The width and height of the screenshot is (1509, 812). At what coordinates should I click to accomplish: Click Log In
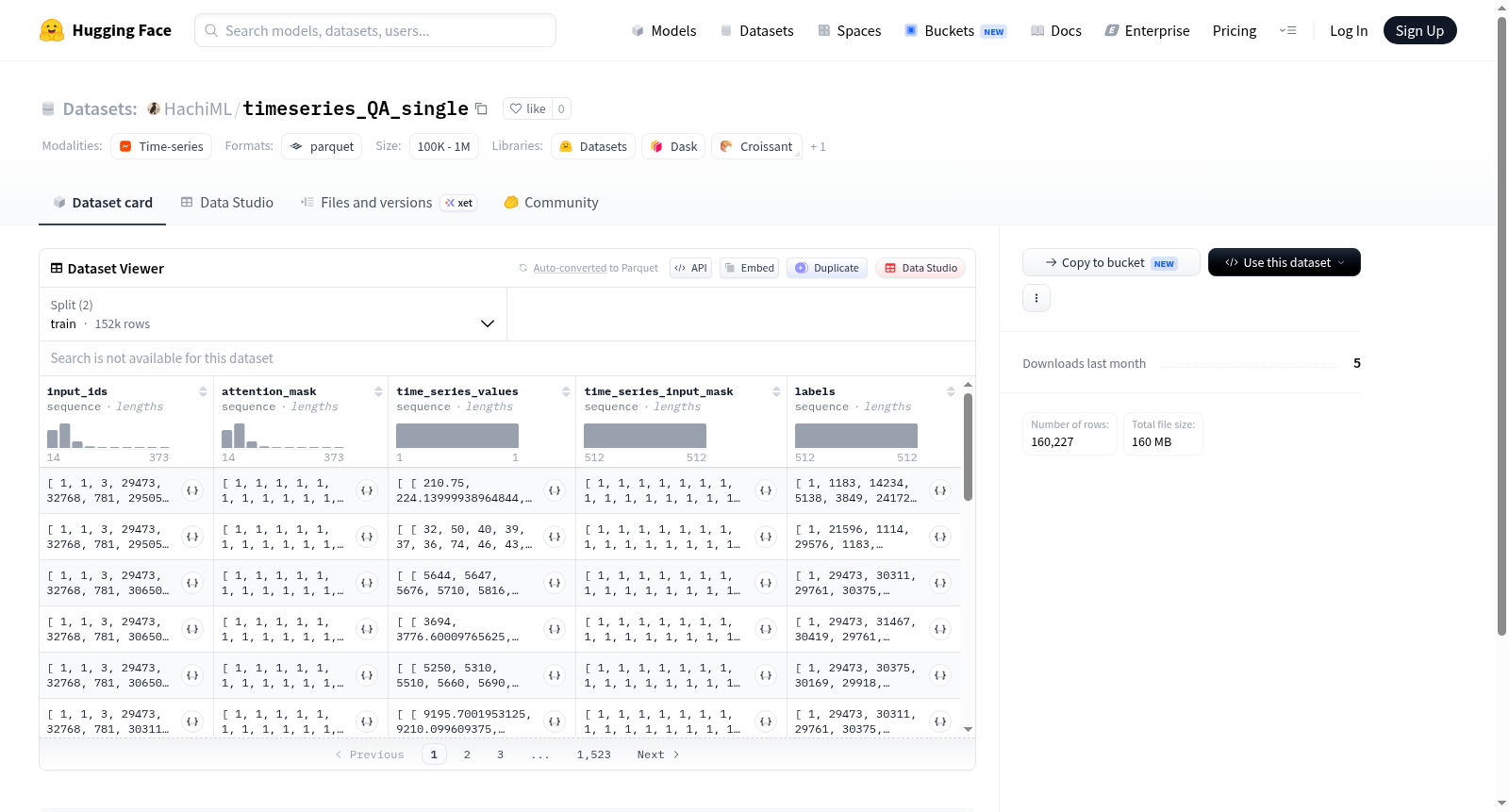(1349, 30)
